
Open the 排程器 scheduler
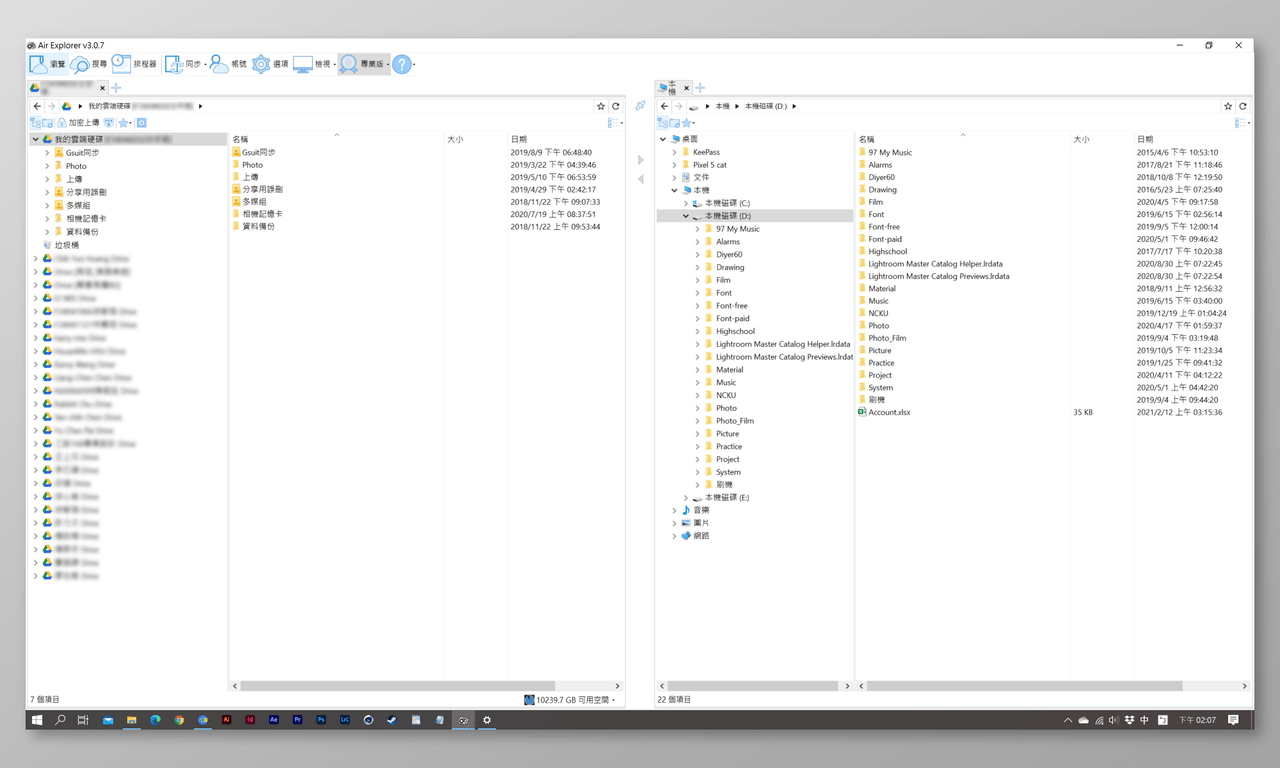(x=134, y=64)
